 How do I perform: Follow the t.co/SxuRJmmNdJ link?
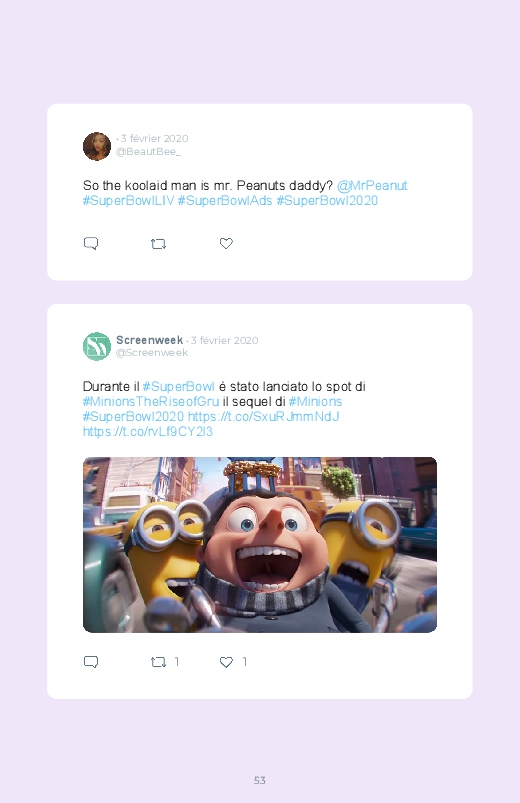tap(263, 416)
